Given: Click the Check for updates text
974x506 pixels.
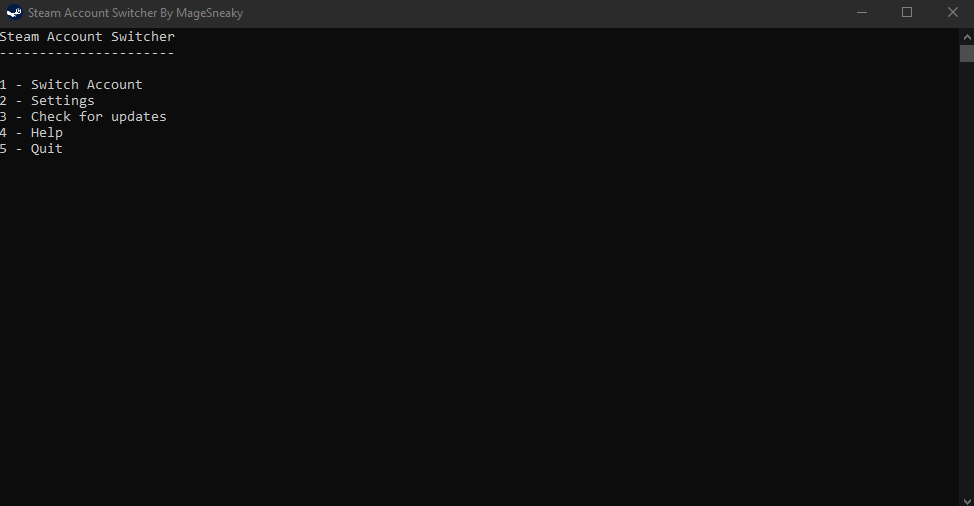Looking at the screenshot, I should pyautogui.click(x=99, y=117).
